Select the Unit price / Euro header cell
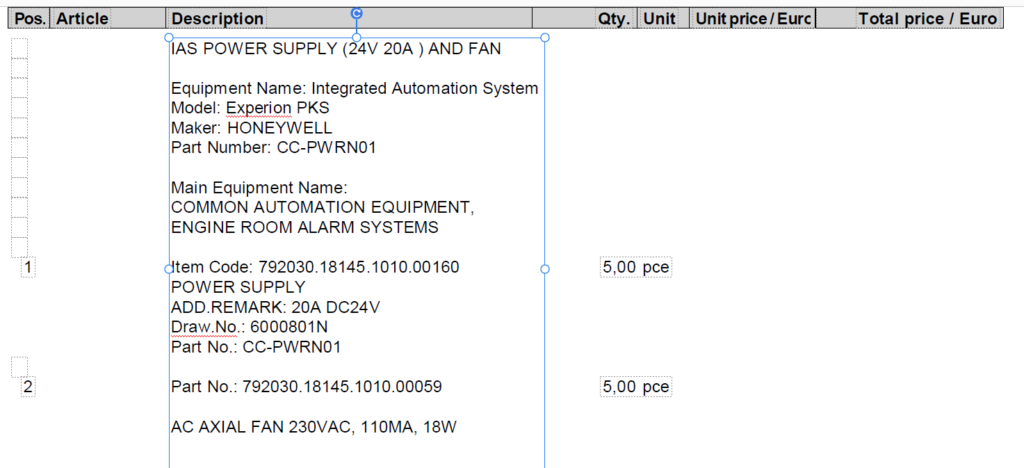Screen dimensions: 1024x468 [753, 19]
